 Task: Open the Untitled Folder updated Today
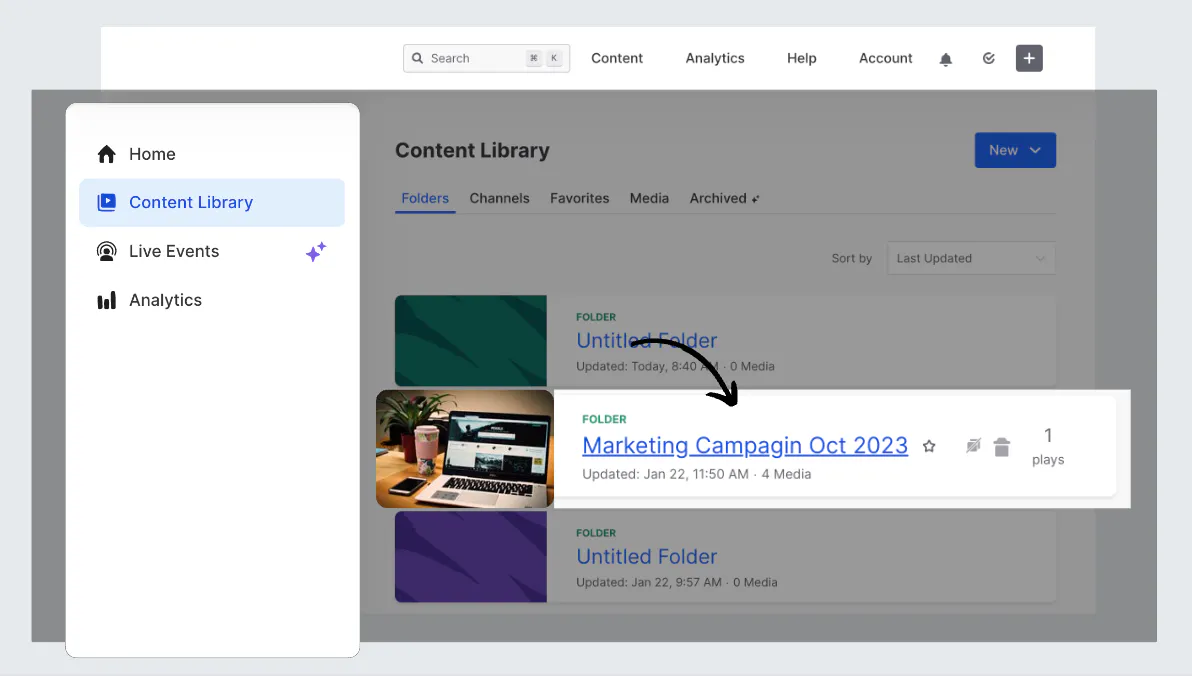tap(646, 341)
